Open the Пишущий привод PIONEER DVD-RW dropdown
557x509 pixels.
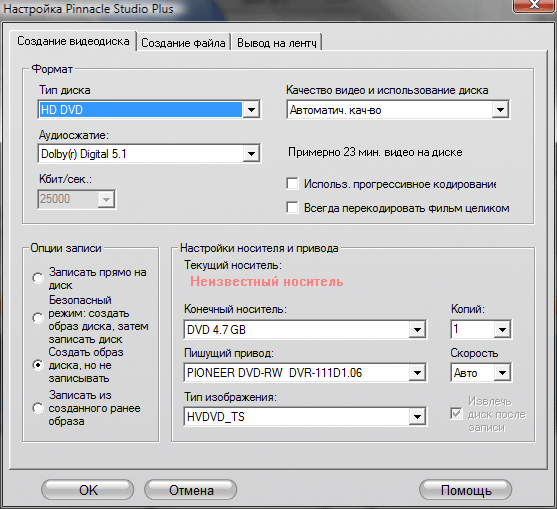(x=305, y=373)
